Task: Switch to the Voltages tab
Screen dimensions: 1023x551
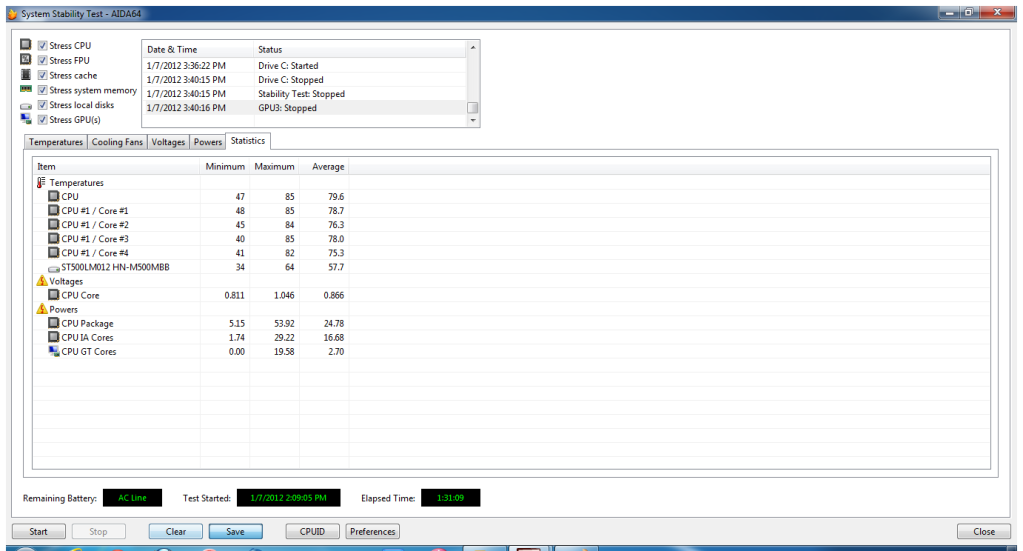Action: coord(168,142)
